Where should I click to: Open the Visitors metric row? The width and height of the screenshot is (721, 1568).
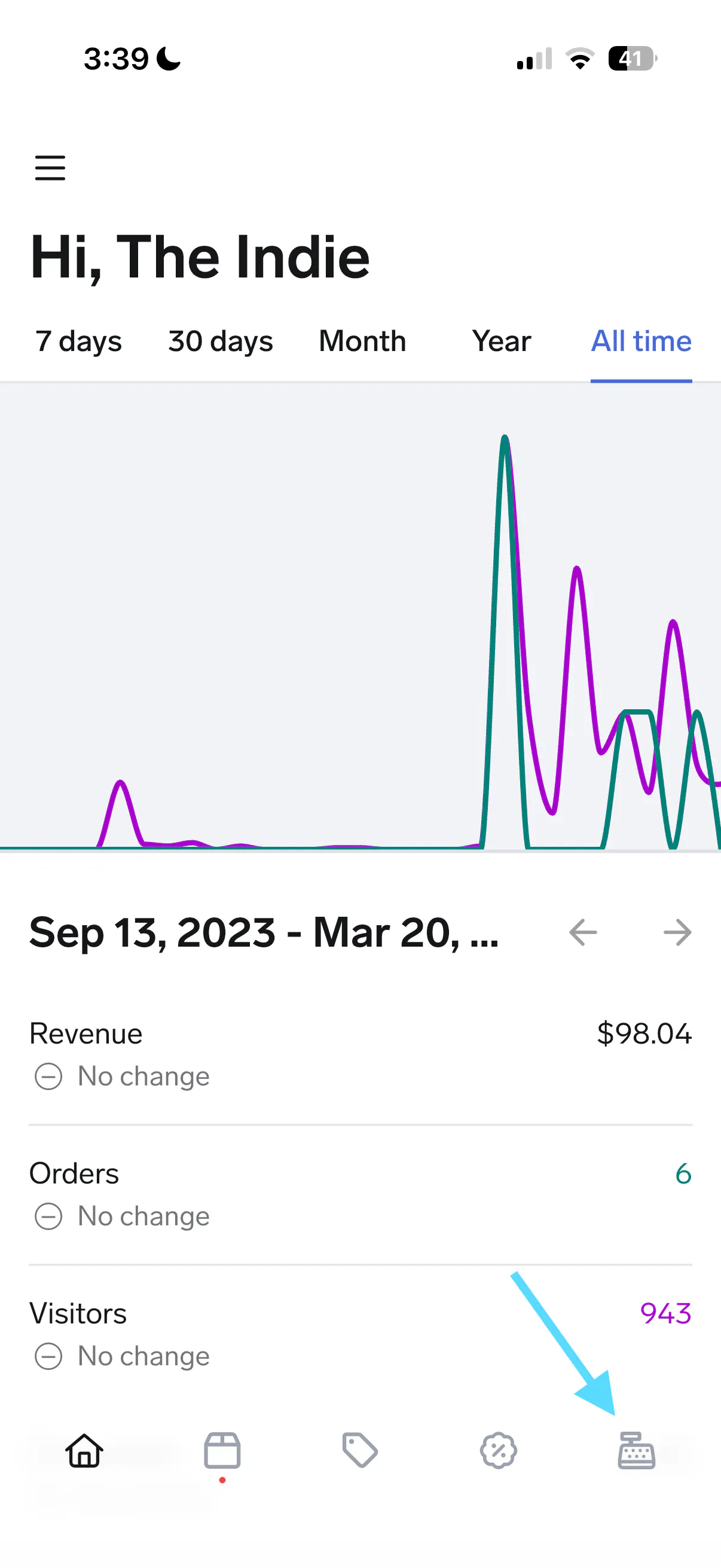(x=360, y=1334)
